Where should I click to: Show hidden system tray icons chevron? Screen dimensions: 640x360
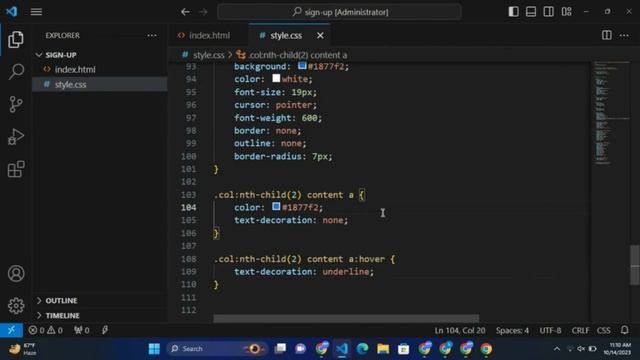[556, 349]
